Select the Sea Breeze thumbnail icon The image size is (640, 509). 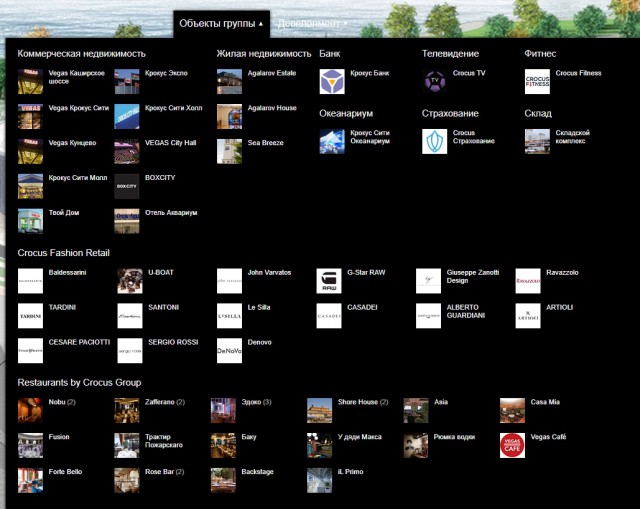(x=229, y=151)
